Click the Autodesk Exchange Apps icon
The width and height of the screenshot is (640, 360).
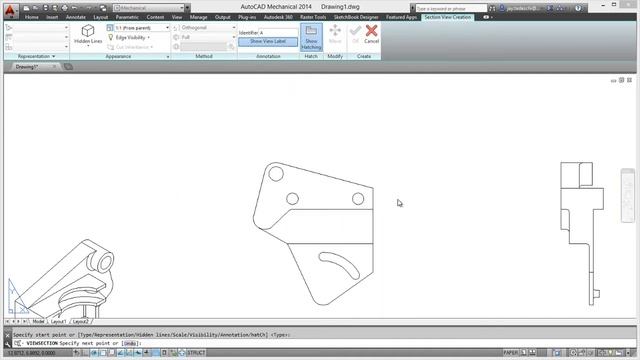click(x=550, y=8)
